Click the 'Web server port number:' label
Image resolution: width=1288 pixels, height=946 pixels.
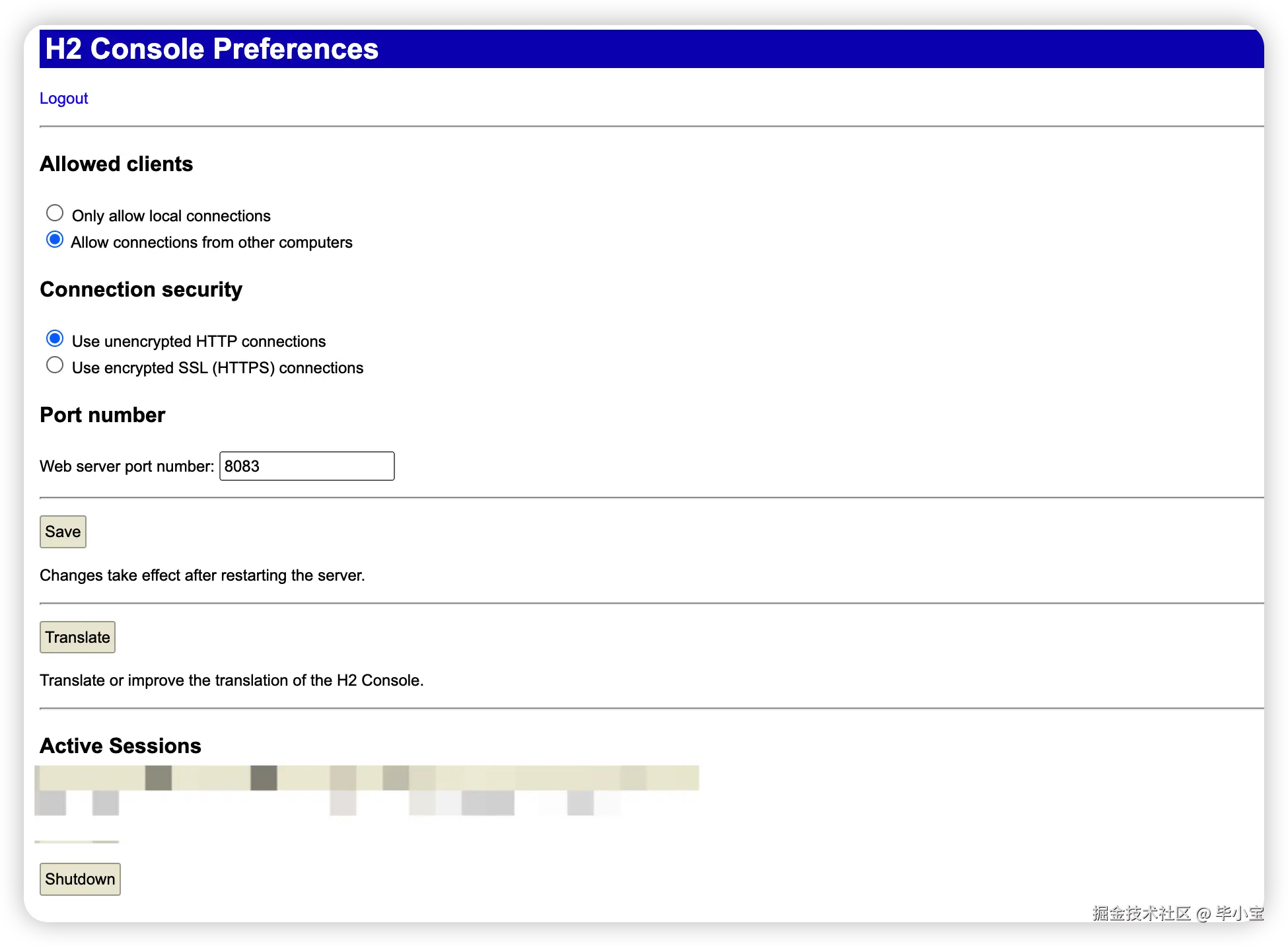127,466
